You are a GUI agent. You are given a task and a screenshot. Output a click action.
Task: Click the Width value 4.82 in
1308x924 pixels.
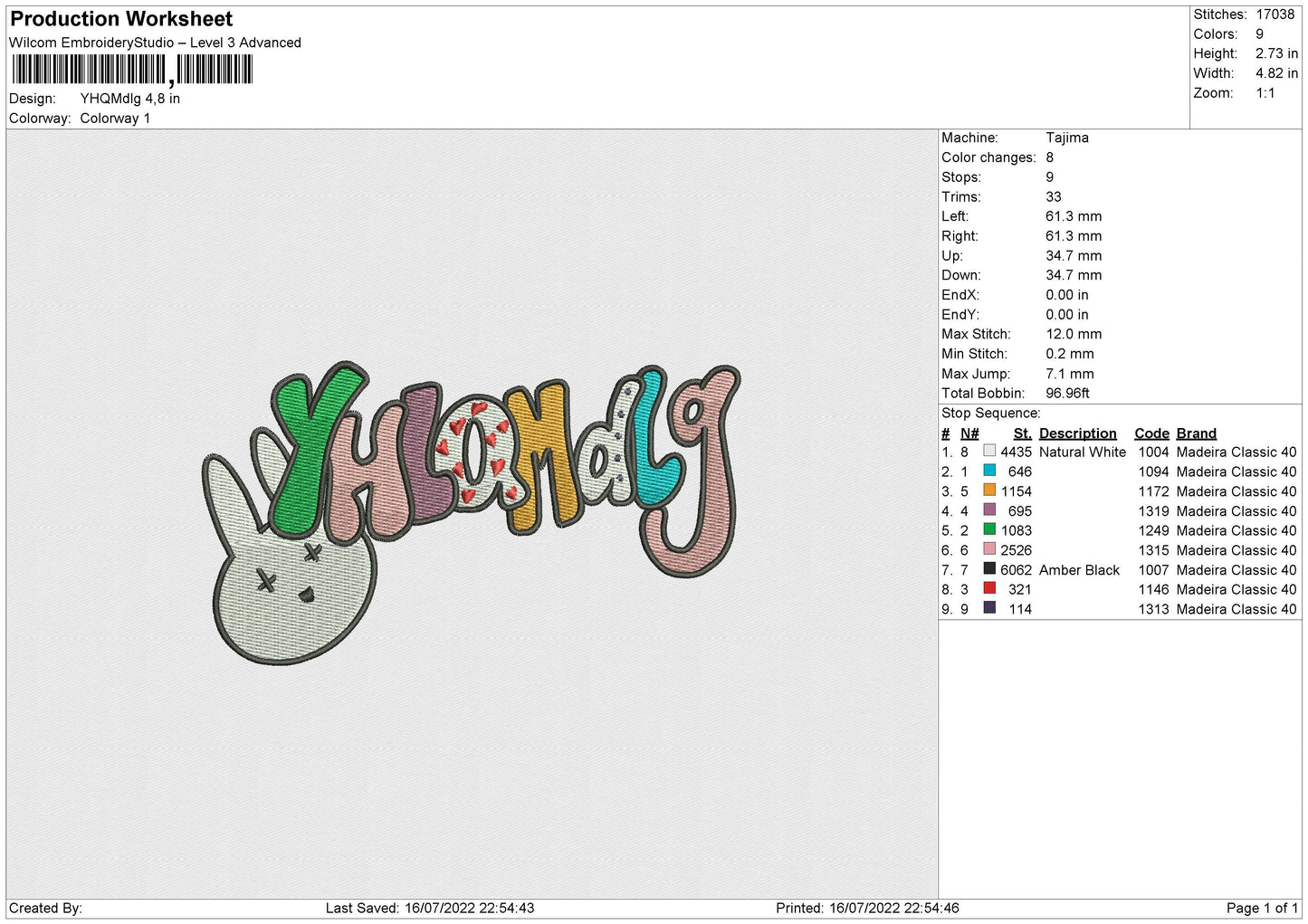tap(1277, 73)
